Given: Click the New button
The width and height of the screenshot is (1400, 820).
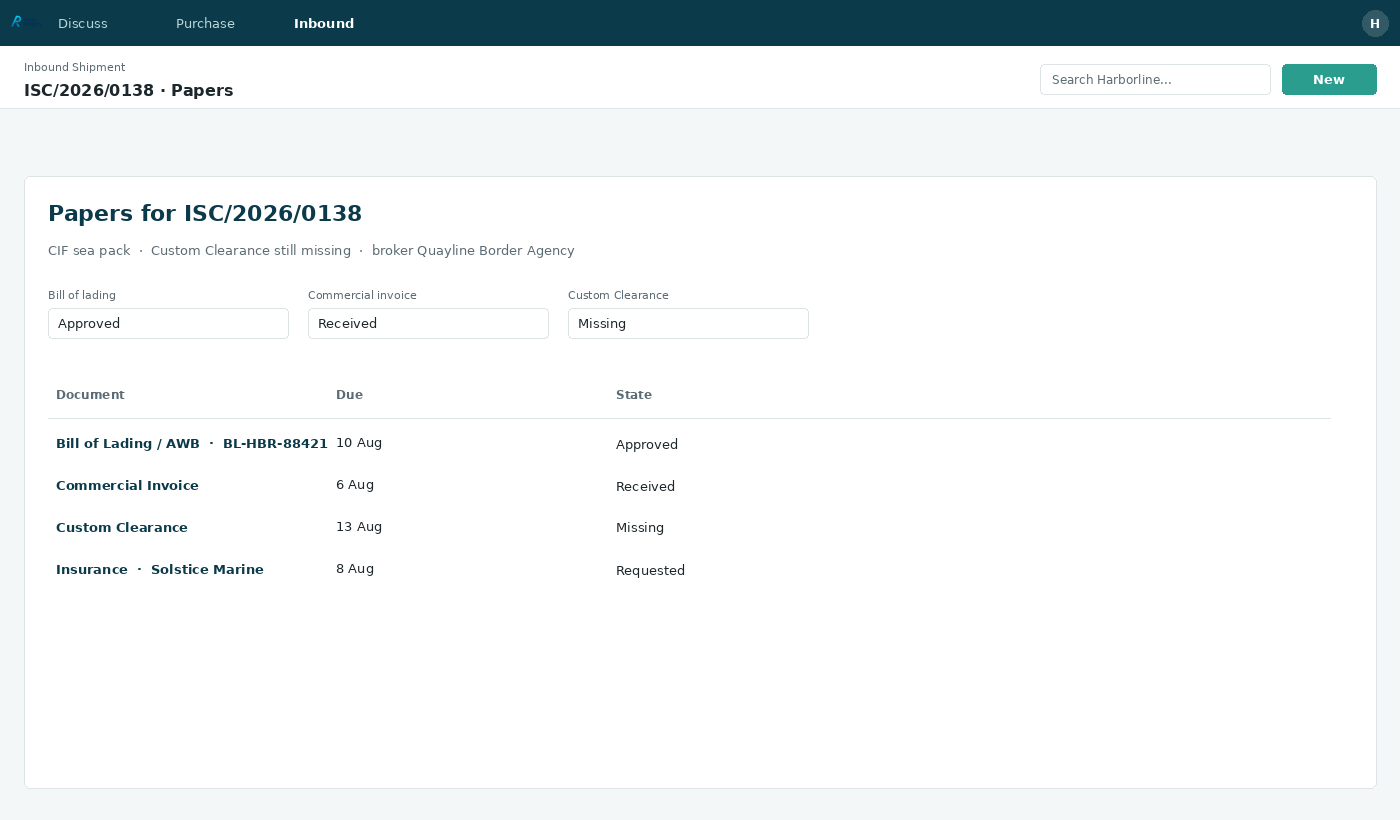Looking at the screenshot, I should click(1329, 79).
